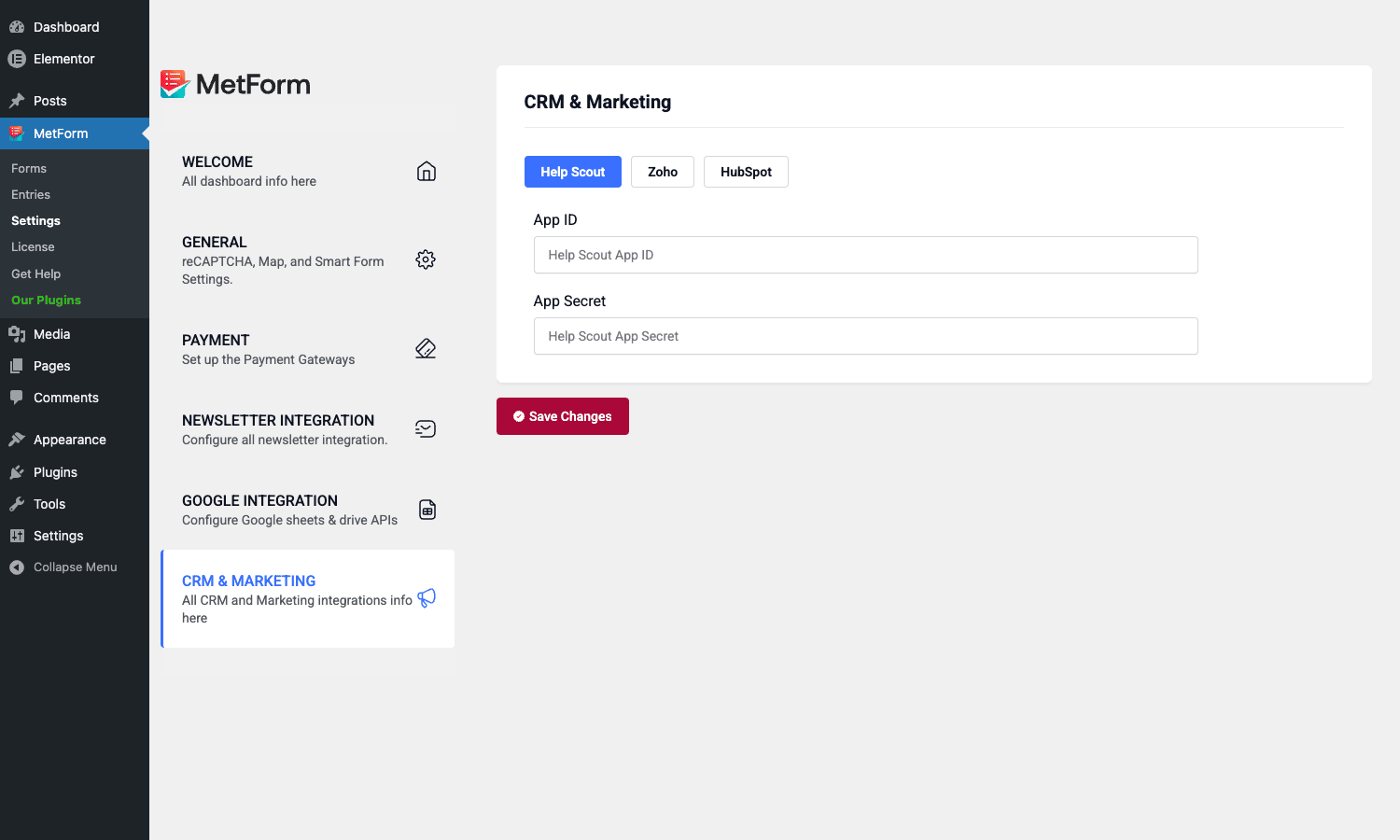This screenshot has width=1400, height=840.
Task: Click 'Configure all newsletter integration.' text
Action: pos(285,440)
